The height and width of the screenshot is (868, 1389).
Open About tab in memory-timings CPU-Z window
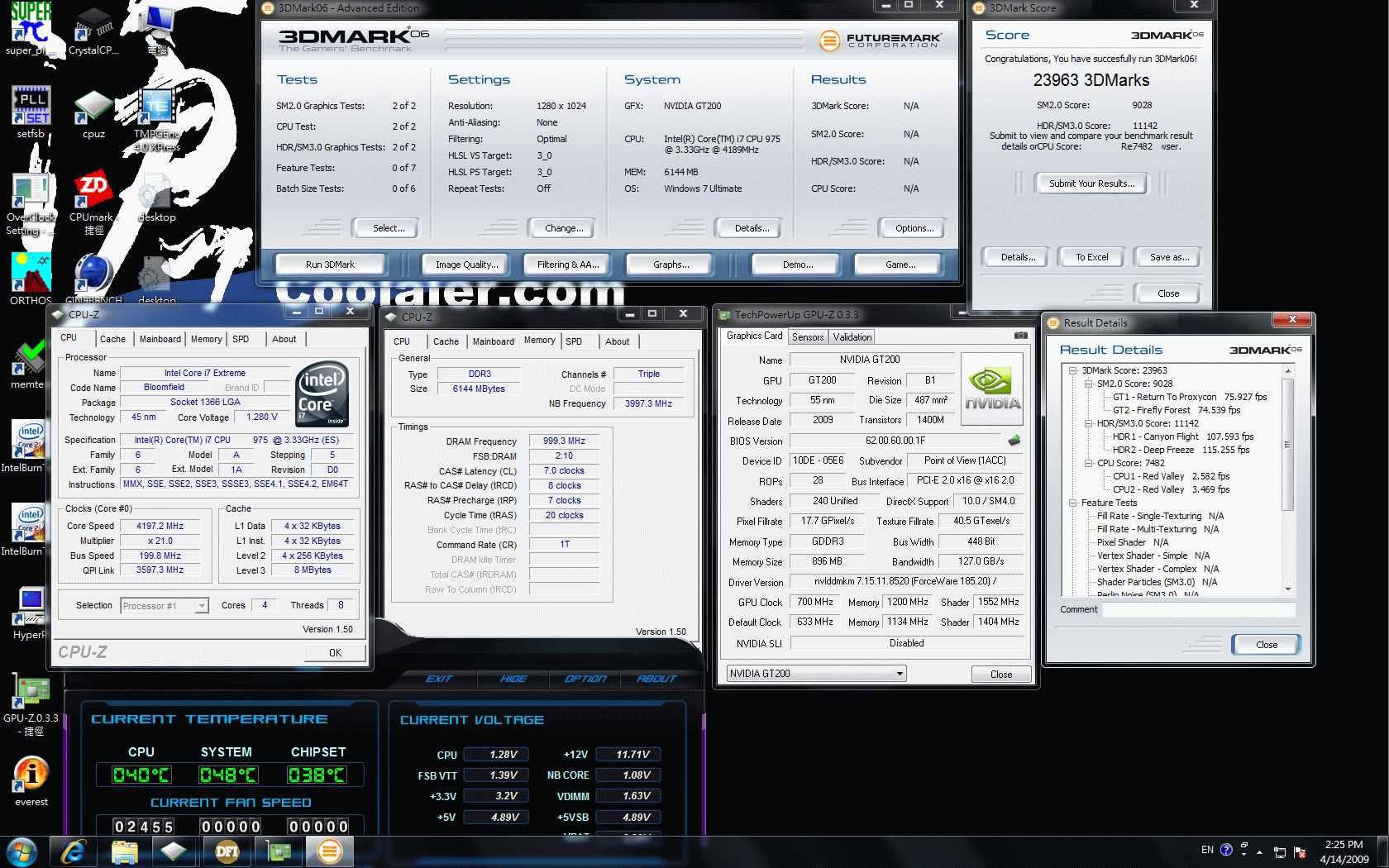pos(617,341)
